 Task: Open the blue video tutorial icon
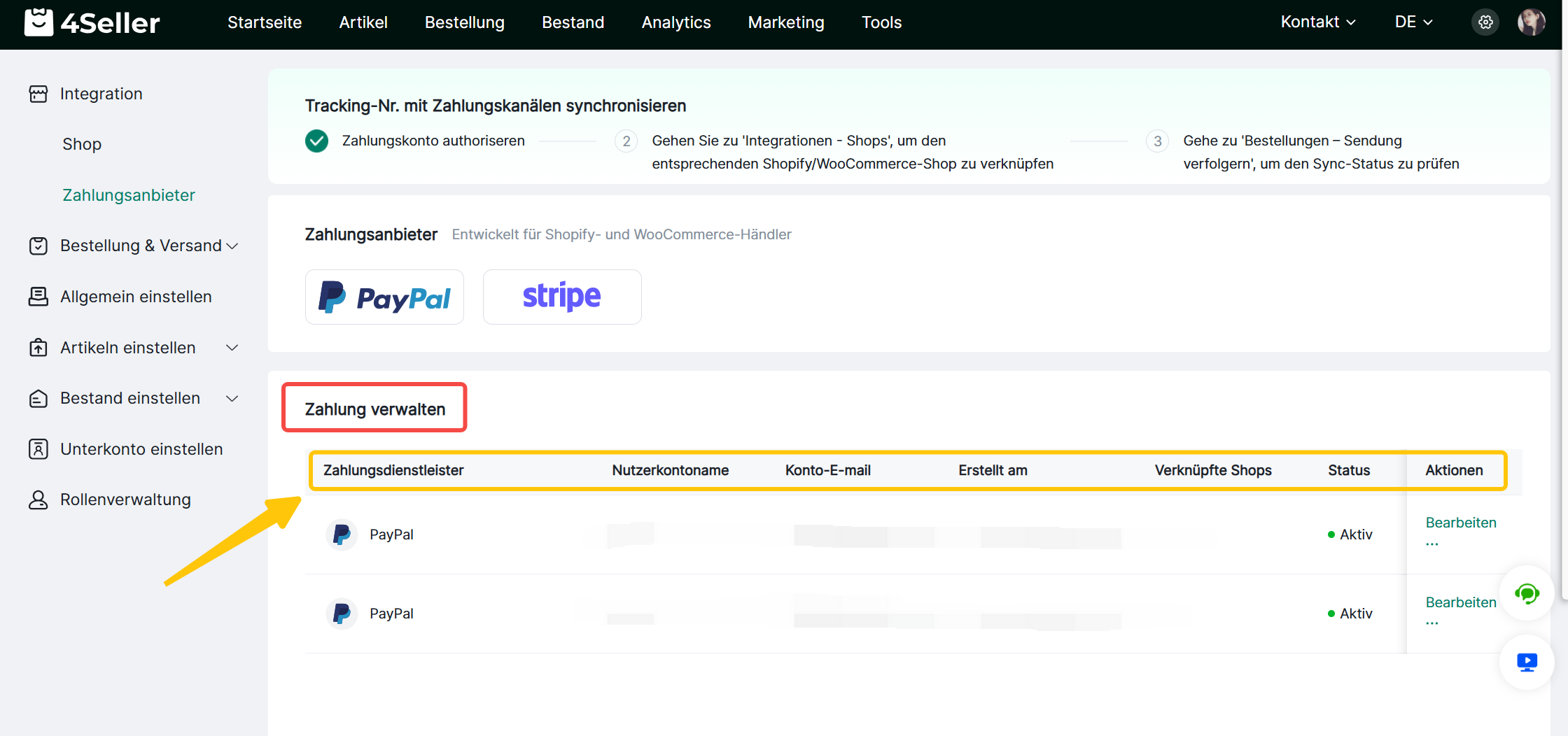(1527, 662)
